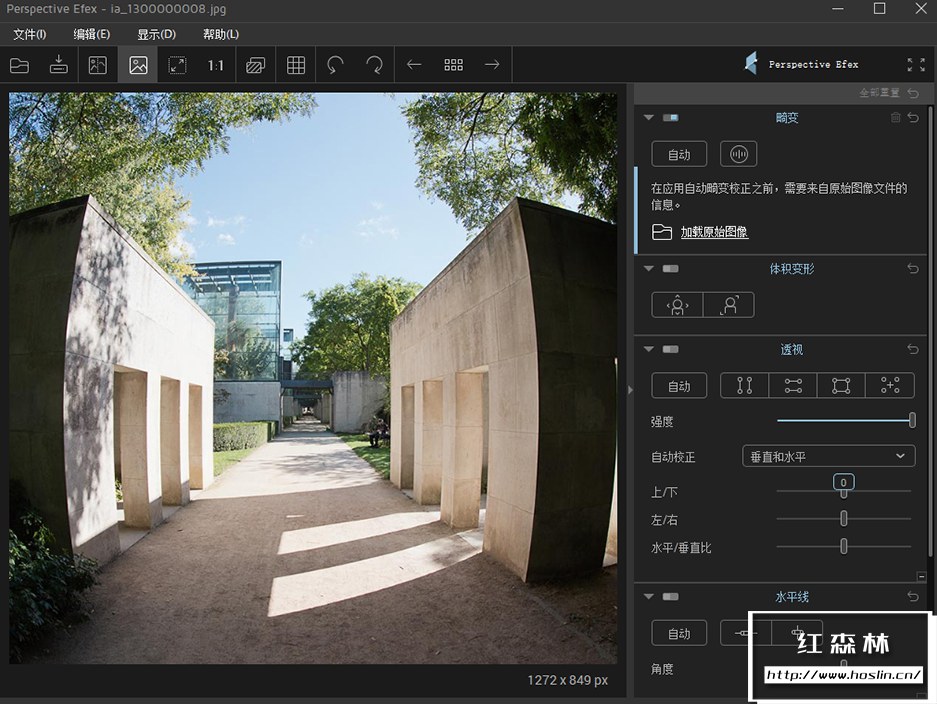Click the 左/右 slider handle

click(x=844, y=518)
